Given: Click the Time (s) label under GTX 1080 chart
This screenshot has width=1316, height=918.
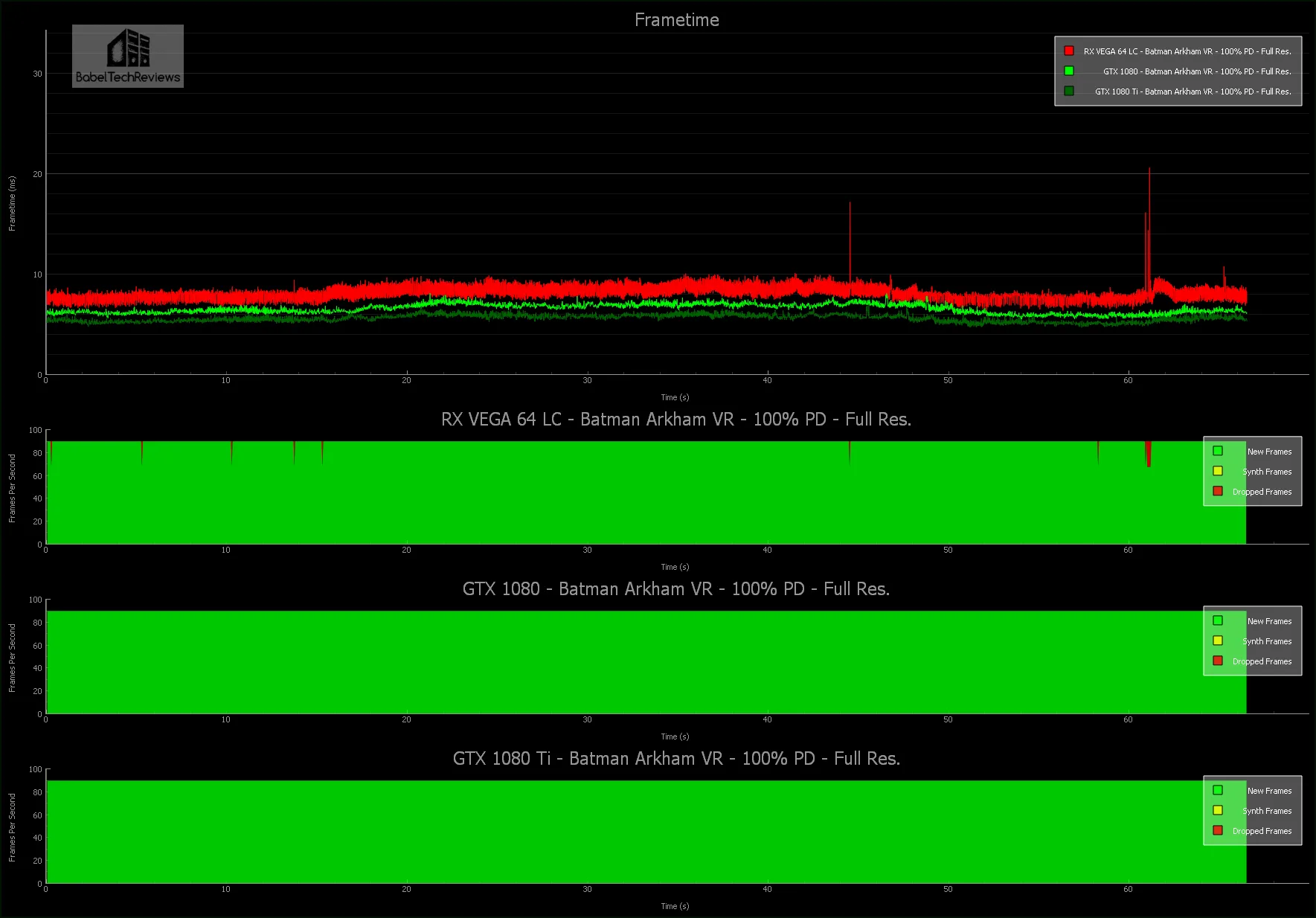Looking at the screenshot, I should pos(675,736).
